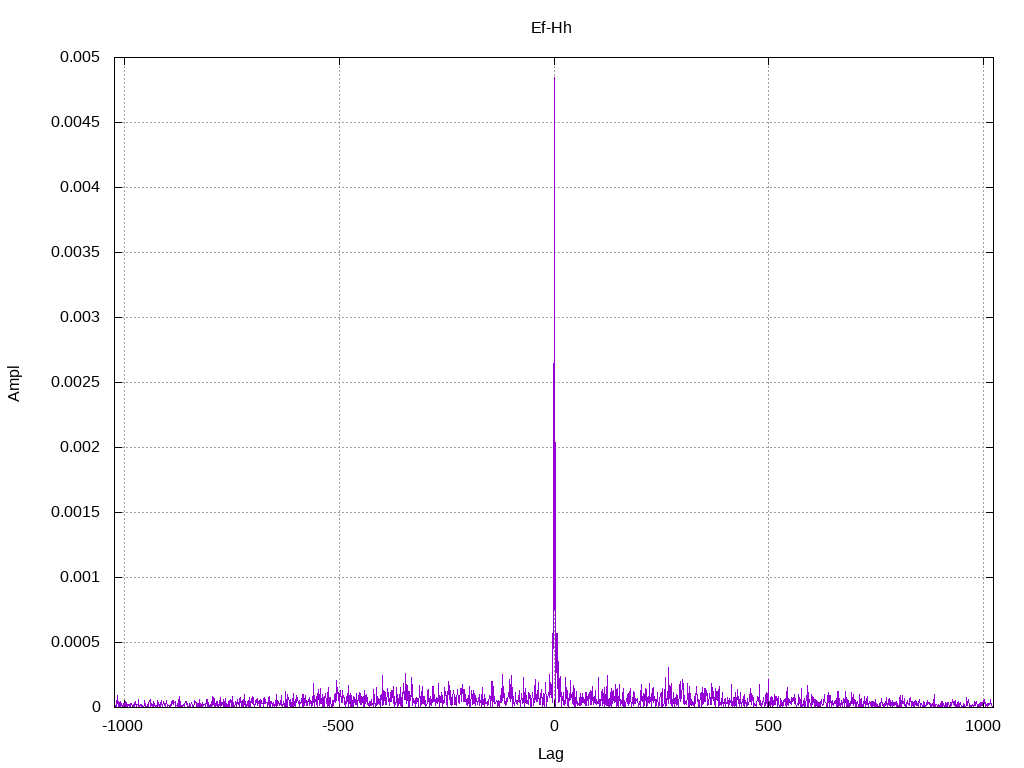Click the Ampl y-axis label
The width and height of the screenshot is (1024, 768).
(14, 383)
